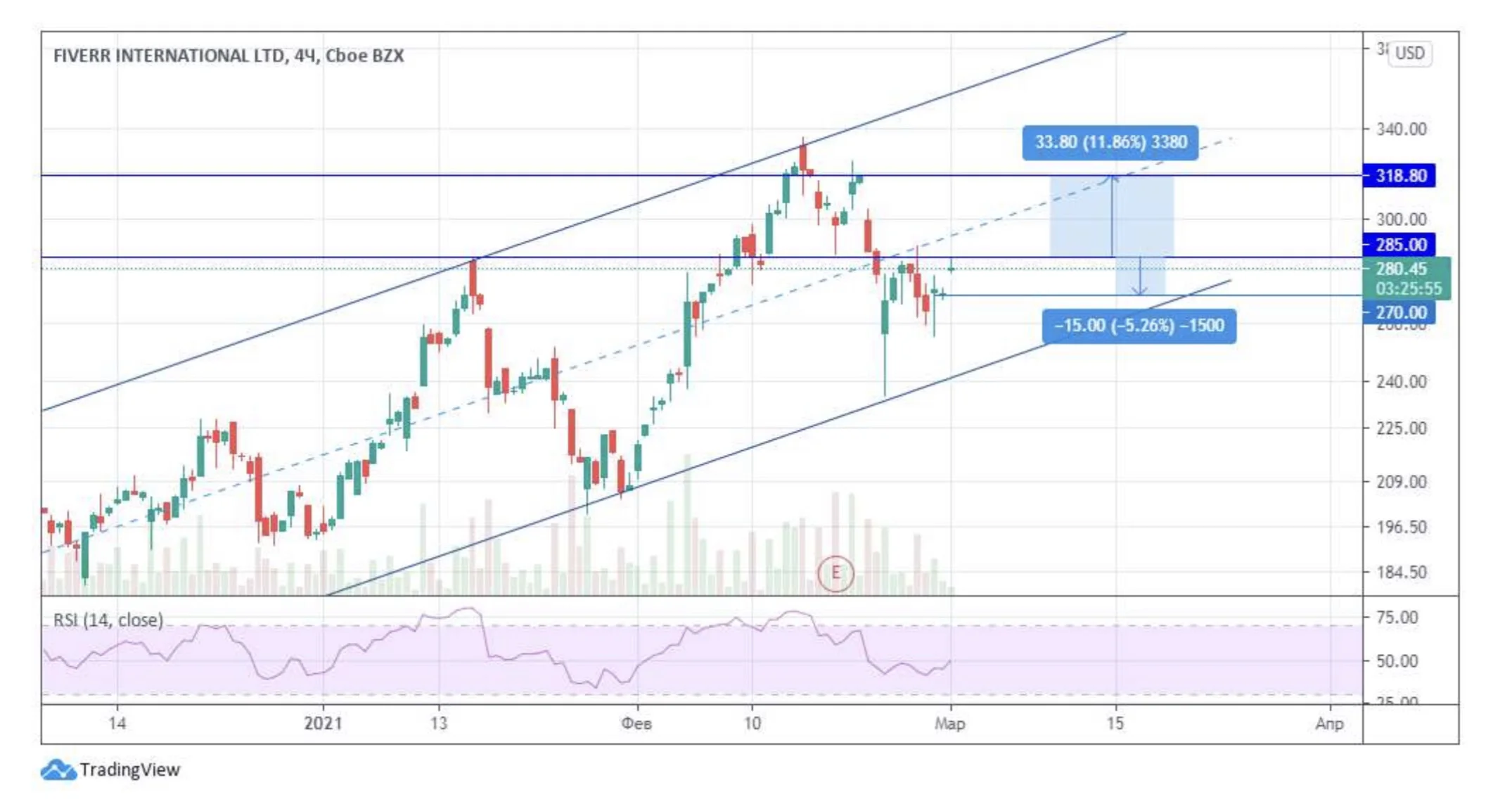Click the 240.00 price axis value
The image size is (1512, 811).
point(1401,382)
